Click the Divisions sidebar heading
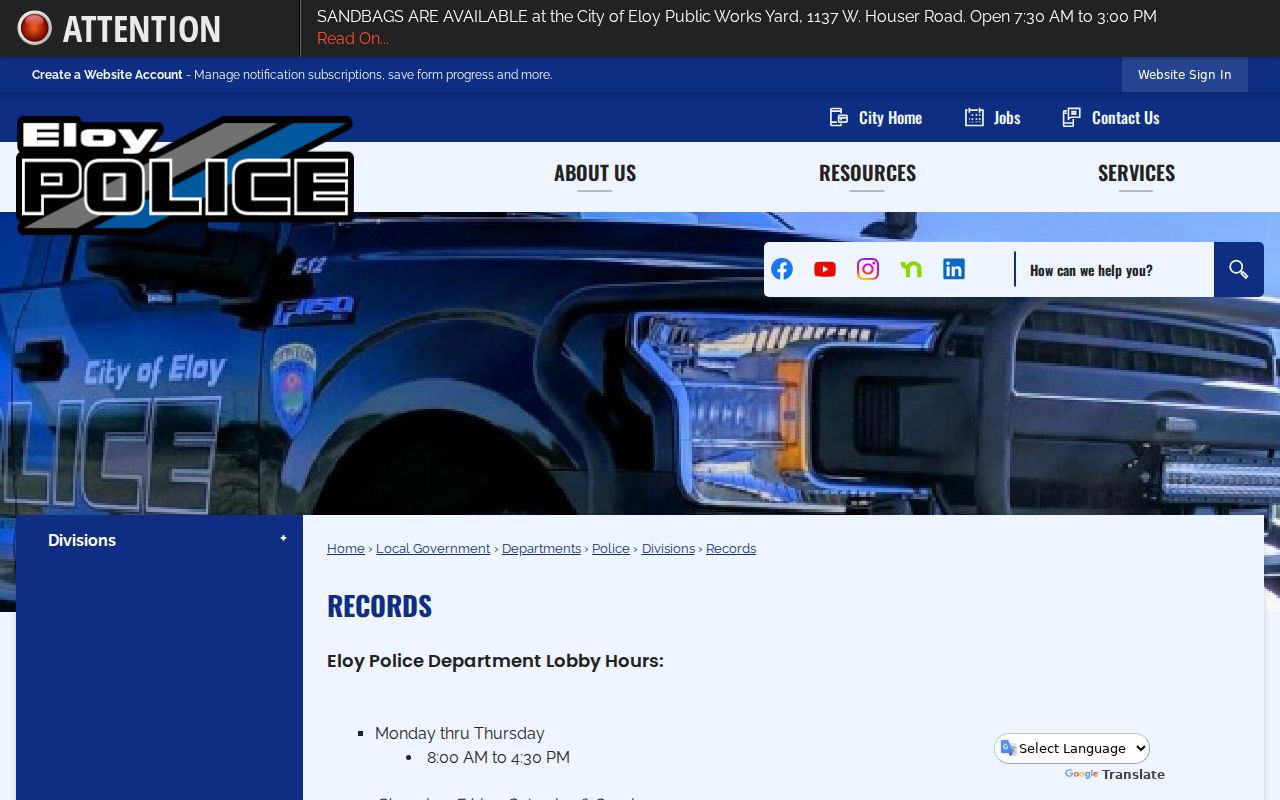Viewport: 1280px width, 800px height. click(82, 540)
